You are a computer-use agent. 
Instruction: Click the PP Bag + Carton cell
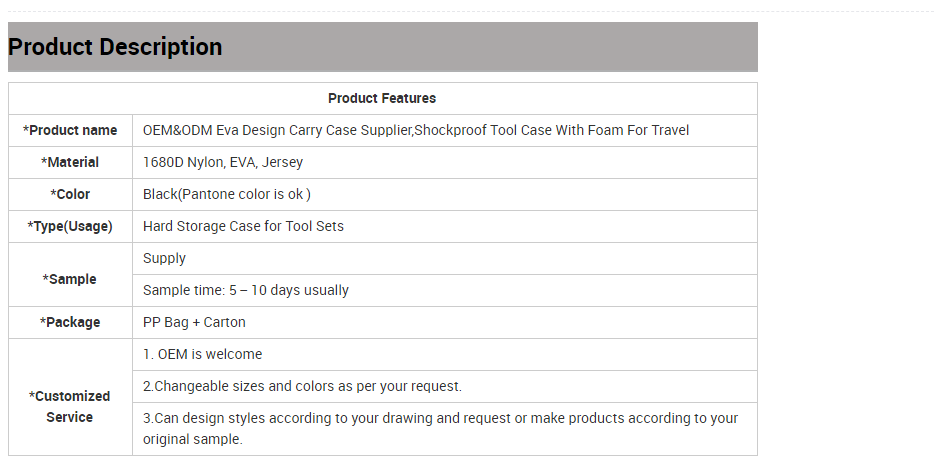click(x=445, y=323)
